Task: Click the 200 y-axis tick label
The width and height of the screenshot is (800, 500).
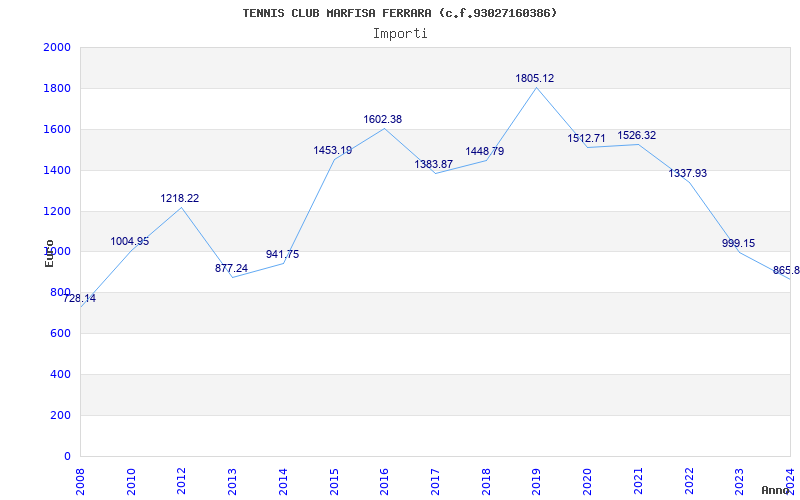Action: coord(60,415)
